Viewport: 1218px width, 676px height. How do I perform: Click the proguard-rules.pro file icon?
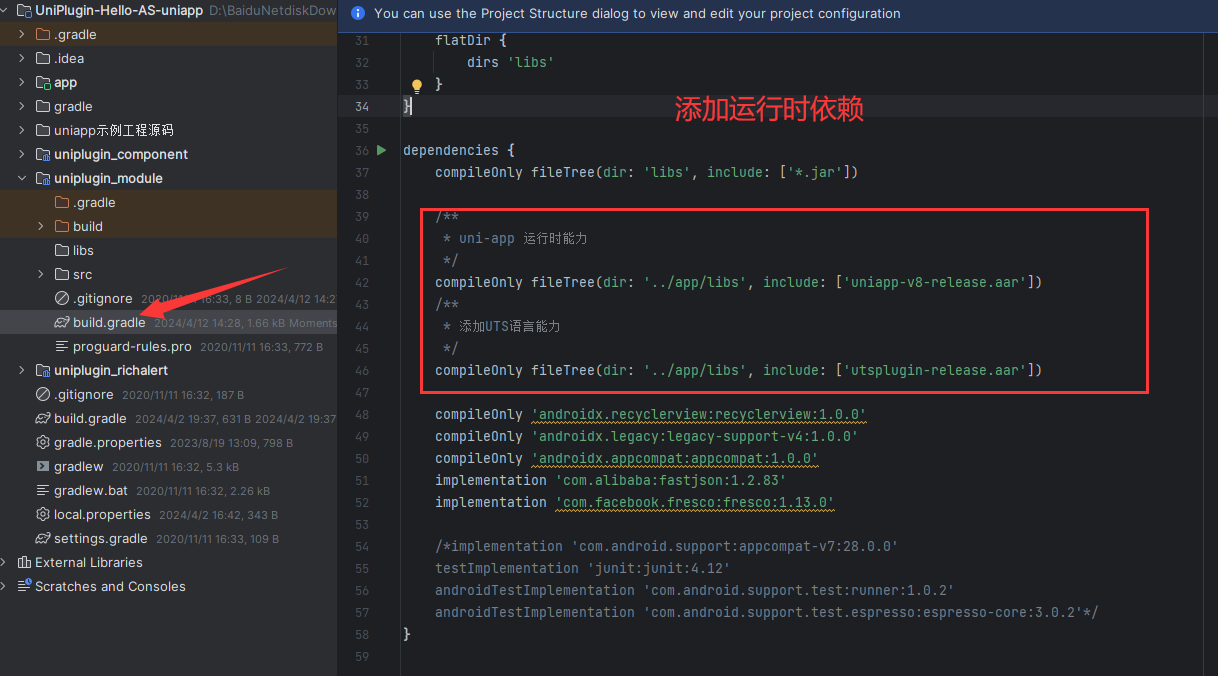coord(62,346)
